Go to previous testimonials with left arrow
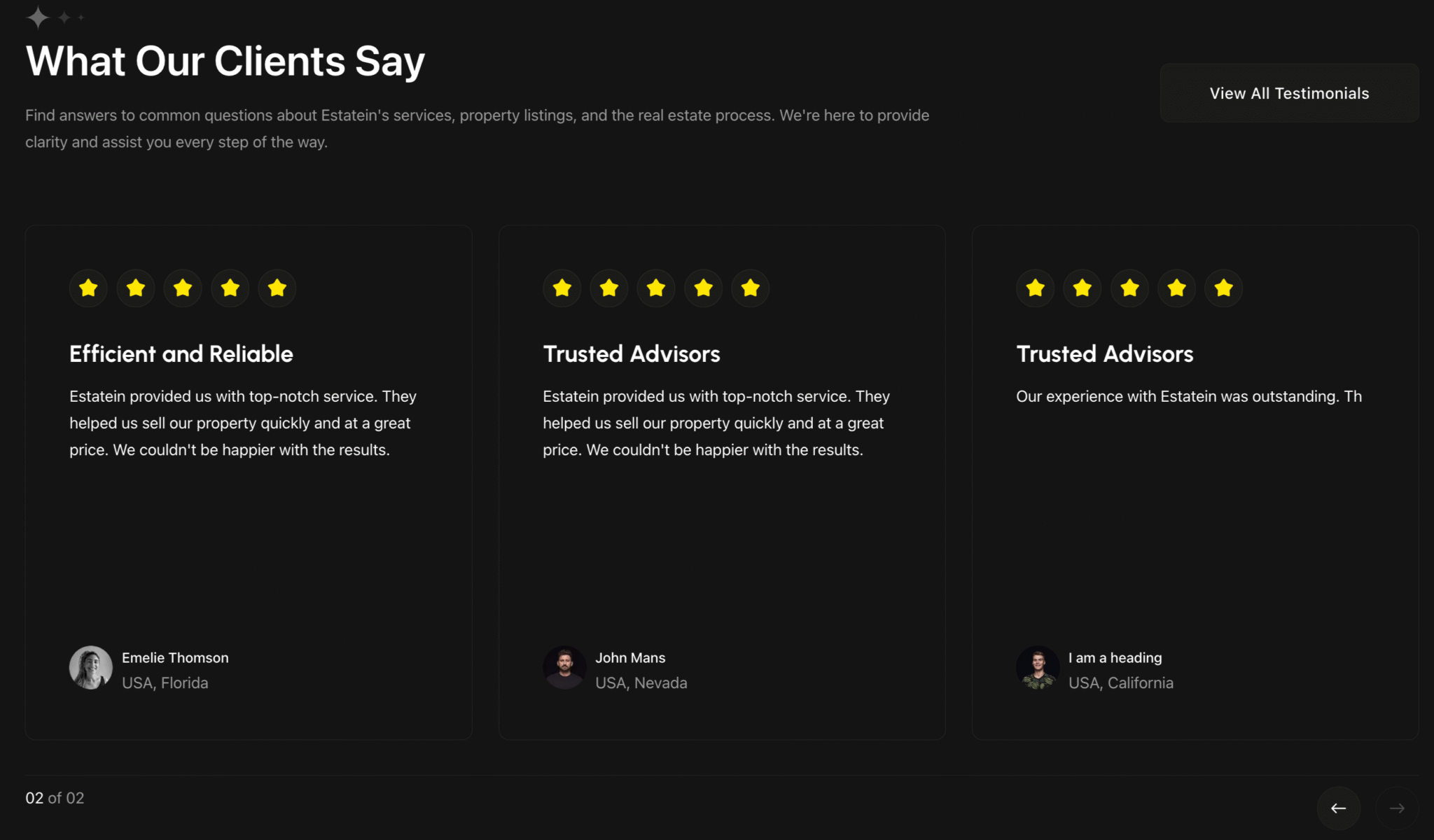Image resolution: width=1434 pixels, height=840 pixels. coord(1338,808)
